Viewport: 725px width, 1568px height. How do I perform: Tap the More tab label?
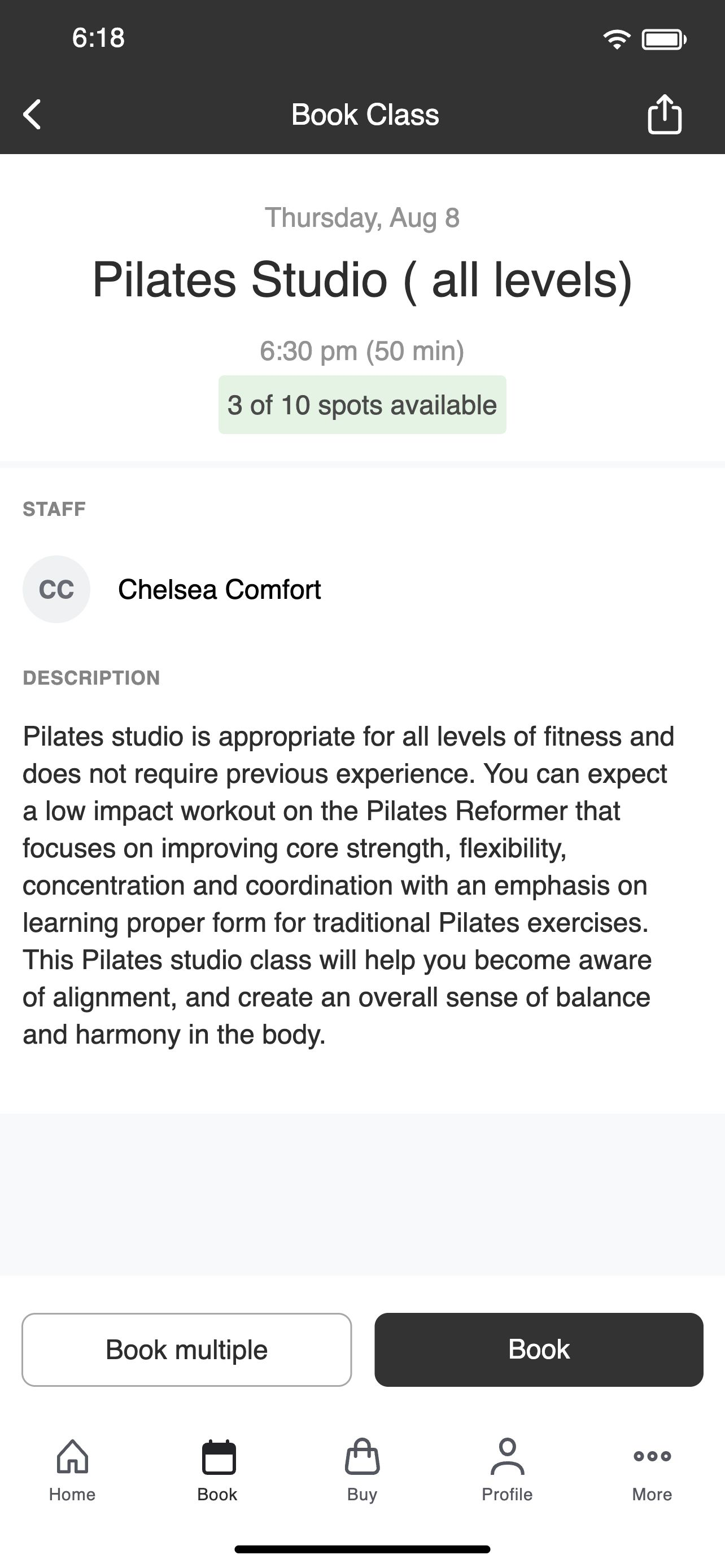652,1495
